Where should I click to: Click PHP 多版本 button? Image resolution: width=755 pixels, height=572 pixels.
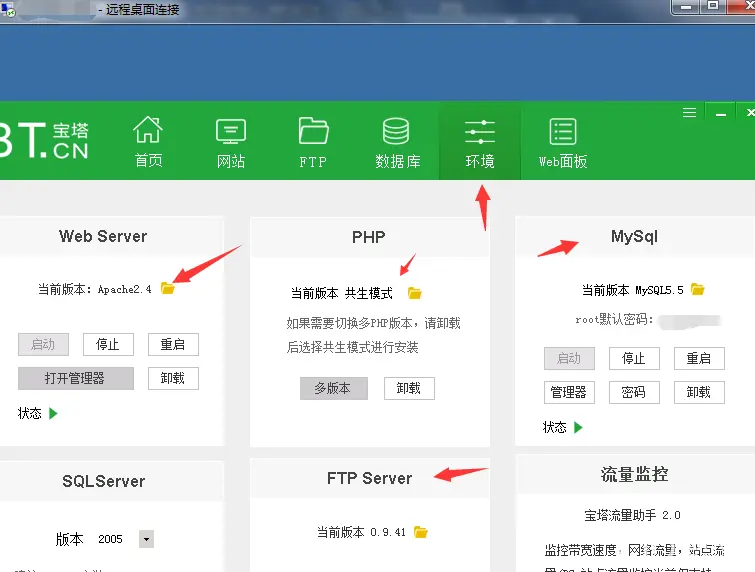pos(334,388)
